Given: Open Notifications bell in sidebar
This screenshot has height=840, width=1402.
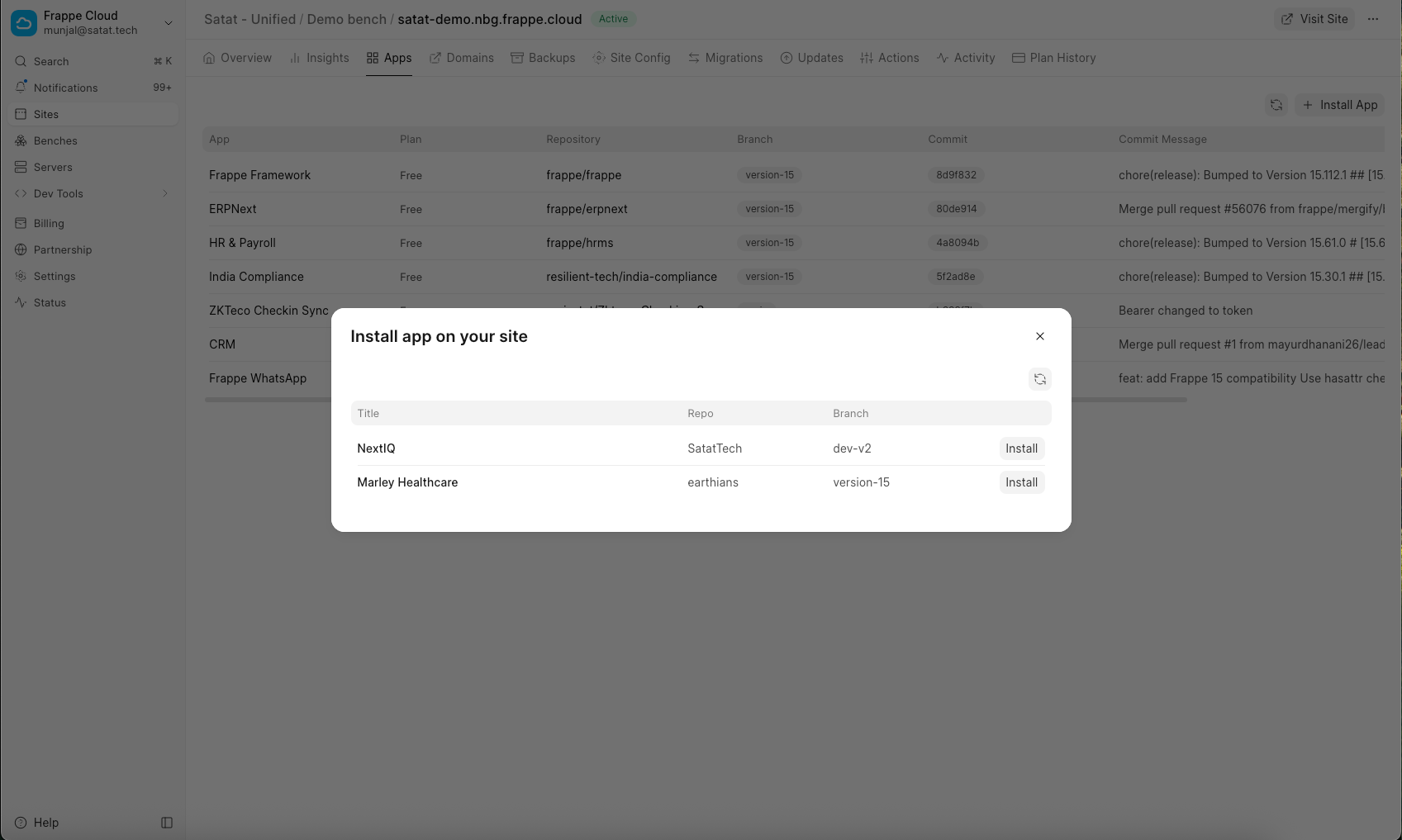Looking at the screenshot, I should [x=93, y=88].
